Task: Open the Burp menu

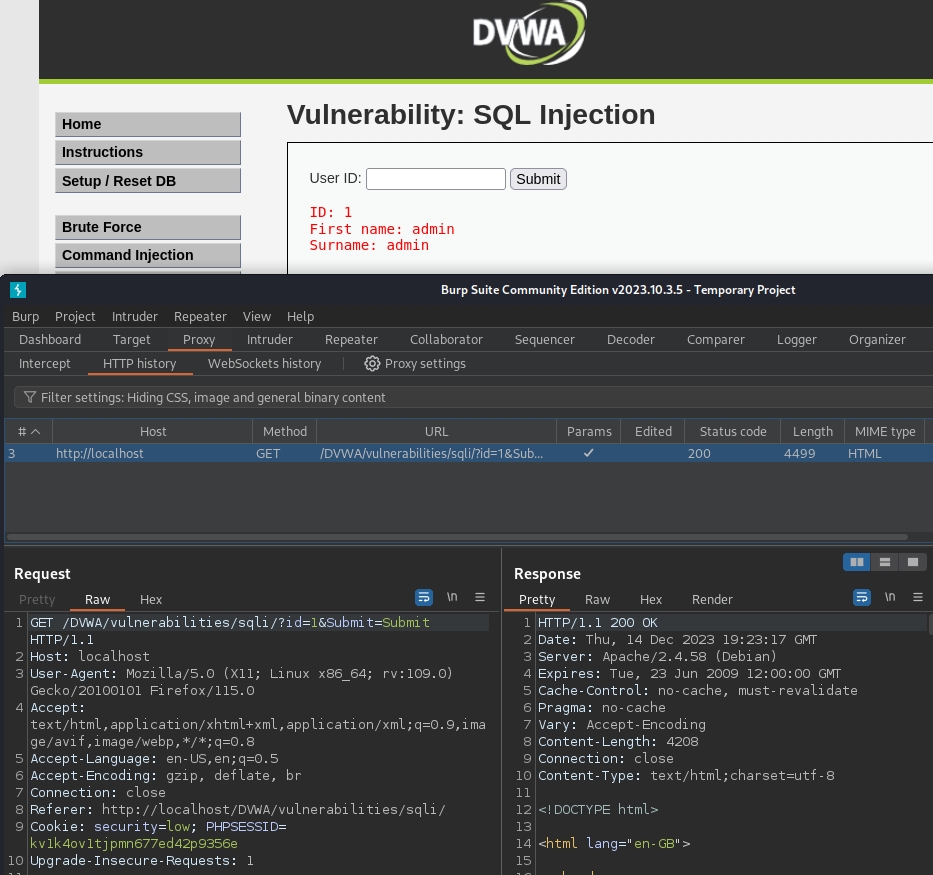Action: pos(25,316)
